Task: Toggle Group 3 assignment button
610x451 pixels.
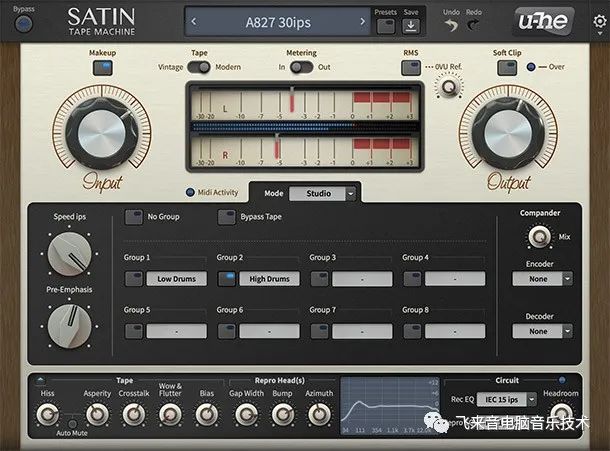Action: [319, 279]
